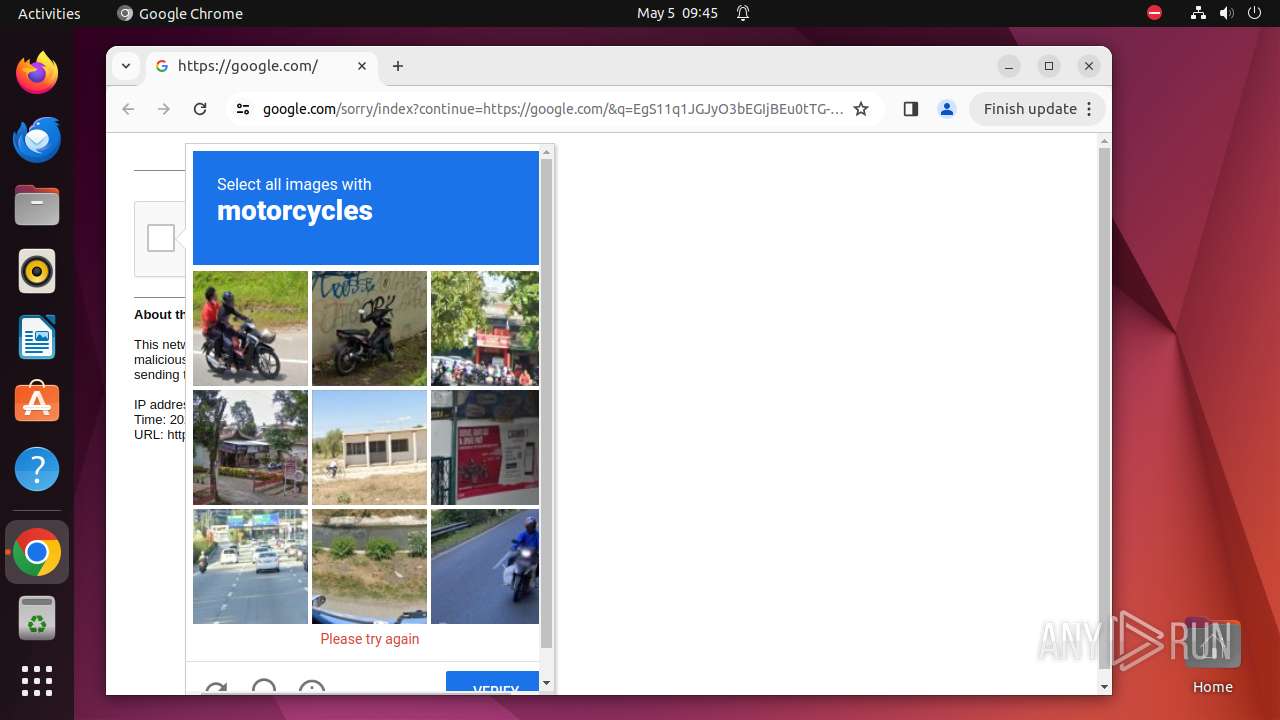This screenshot has width=1280, height=720.
Task: Tick the I'm not a robot checkbox
Action: click(x=161, y=238)
